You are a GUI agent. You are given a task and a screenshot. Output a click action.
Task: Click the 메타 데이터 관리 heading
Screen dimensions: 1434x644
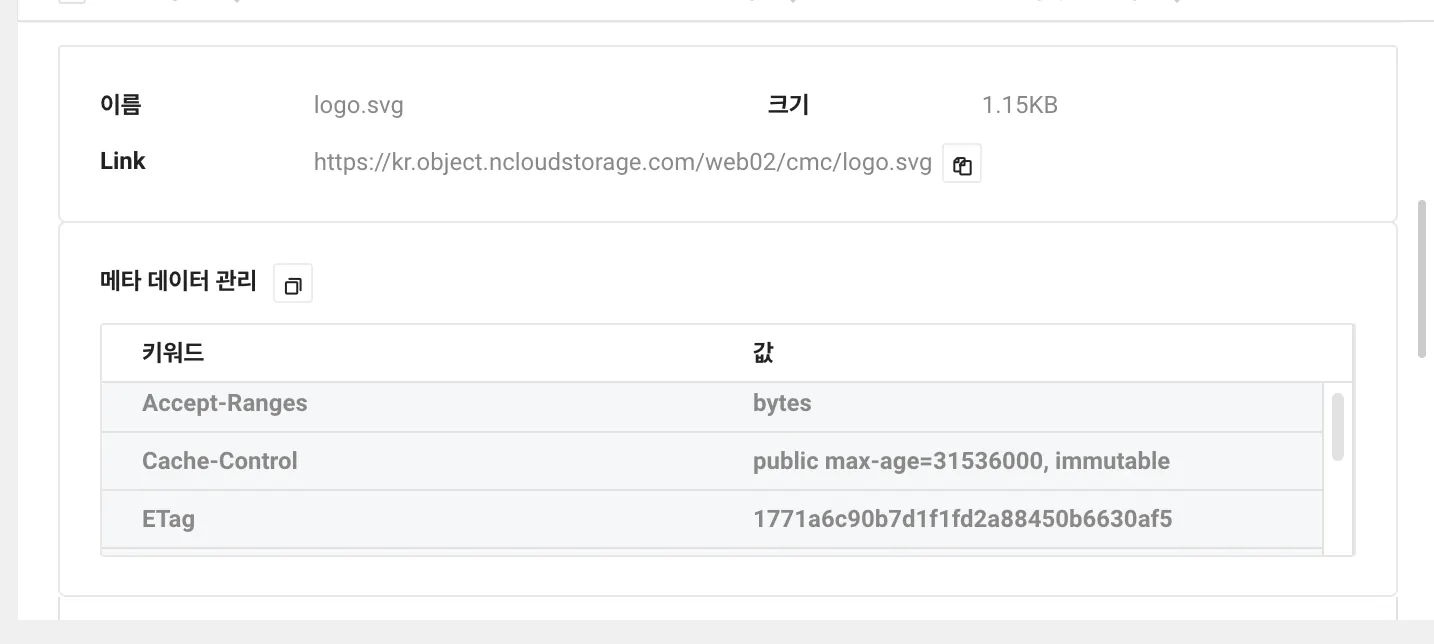pos(179,282)
